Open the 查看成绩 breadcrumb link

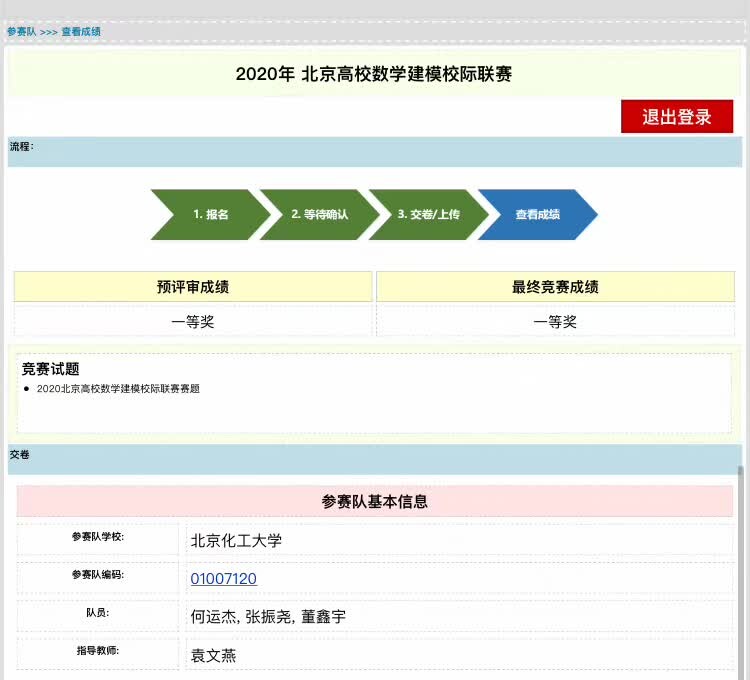pyautogui.click(x=81, y=32)
